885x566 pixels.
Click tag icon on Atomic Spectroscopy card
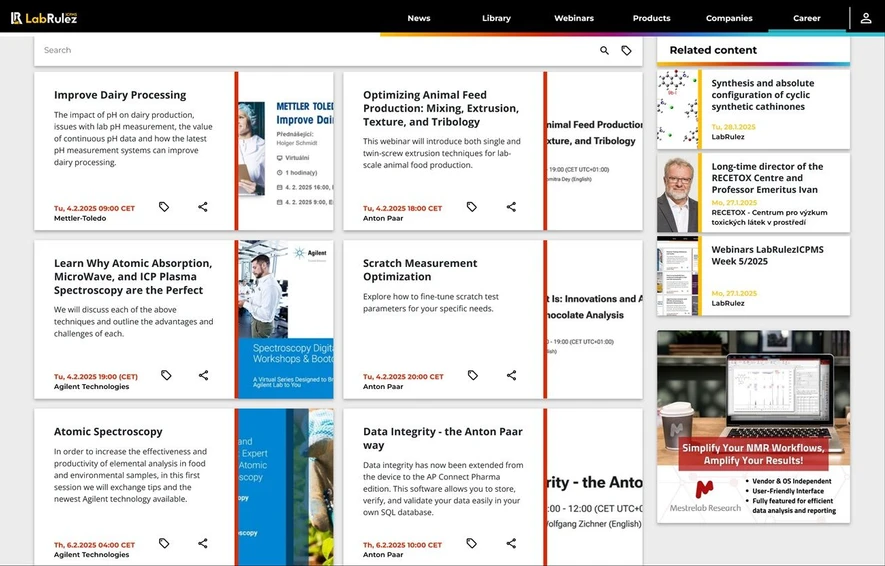164,543
